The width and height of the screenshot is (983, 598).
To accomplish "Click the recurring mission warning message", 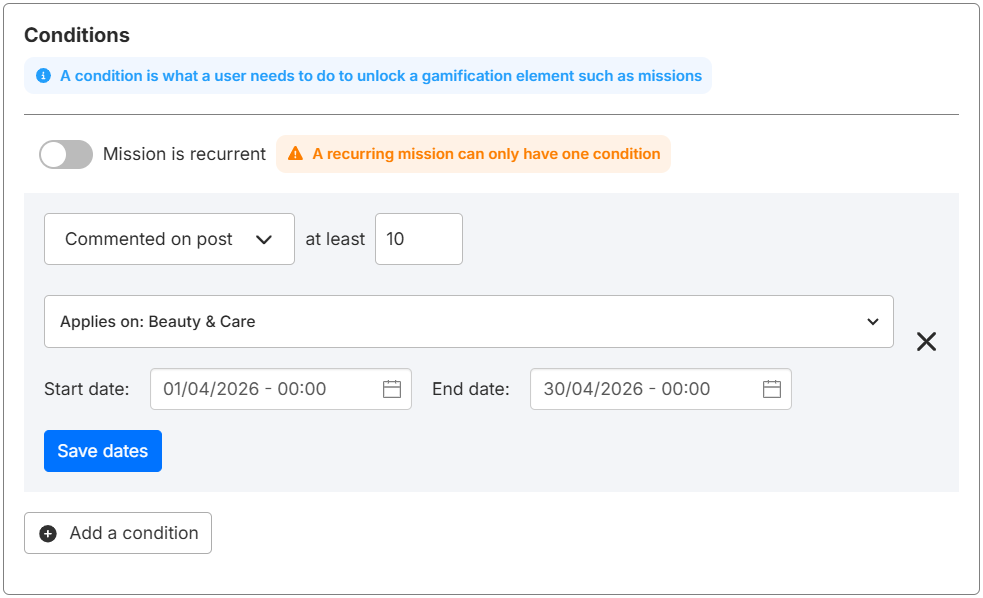I will [486, 154].
